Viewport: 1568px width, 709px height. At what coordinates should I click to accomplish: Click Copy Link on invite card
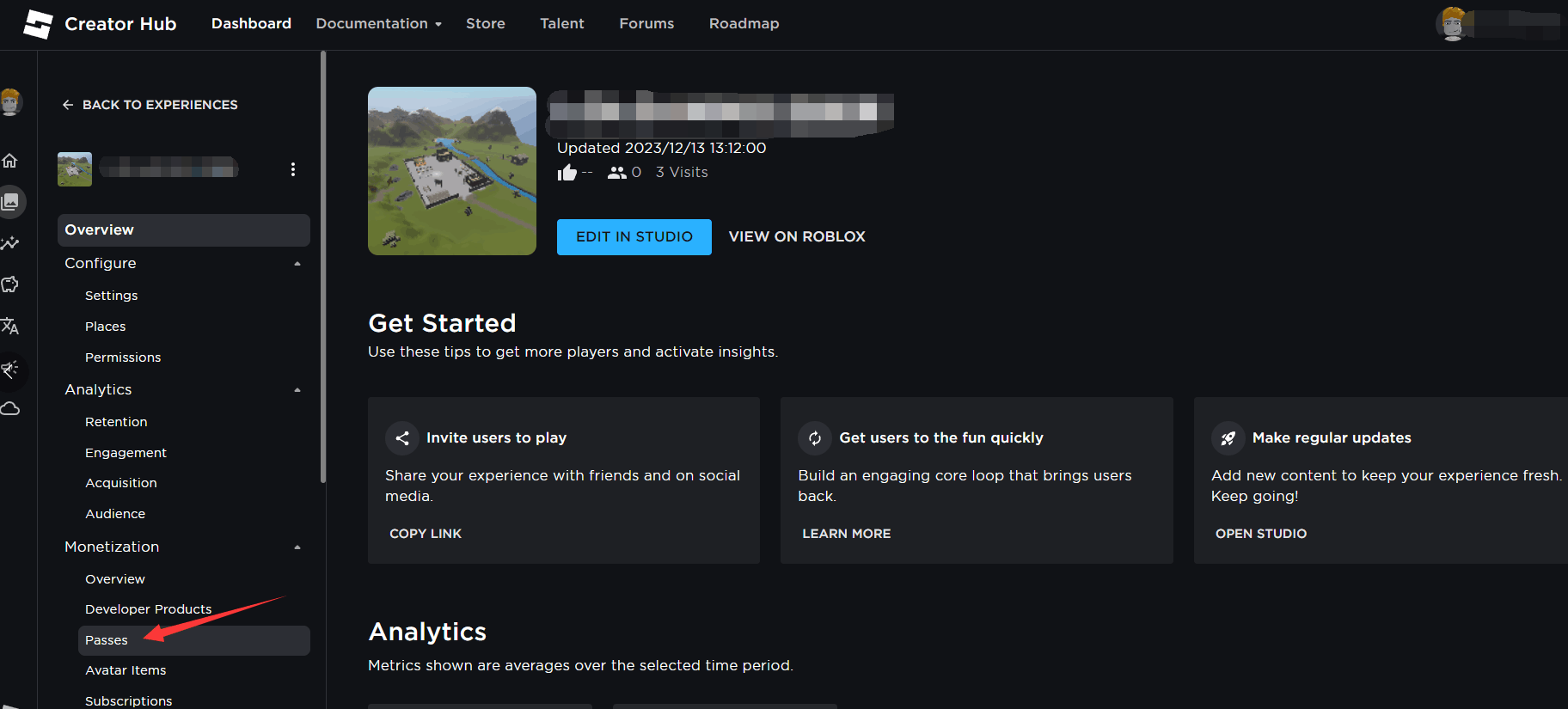(426, 534)
